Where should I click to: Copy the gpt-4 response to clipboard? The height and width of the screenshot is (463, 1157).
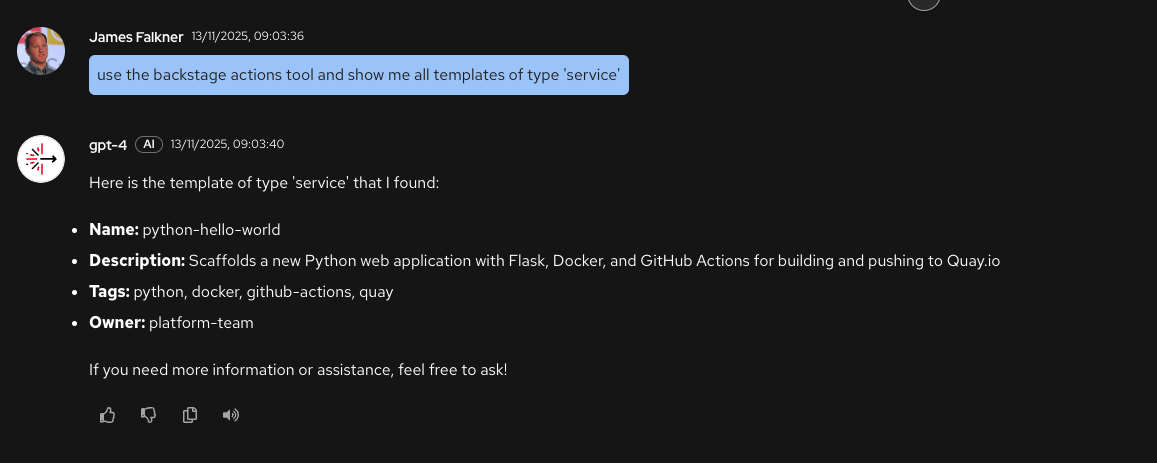[190, 415]
